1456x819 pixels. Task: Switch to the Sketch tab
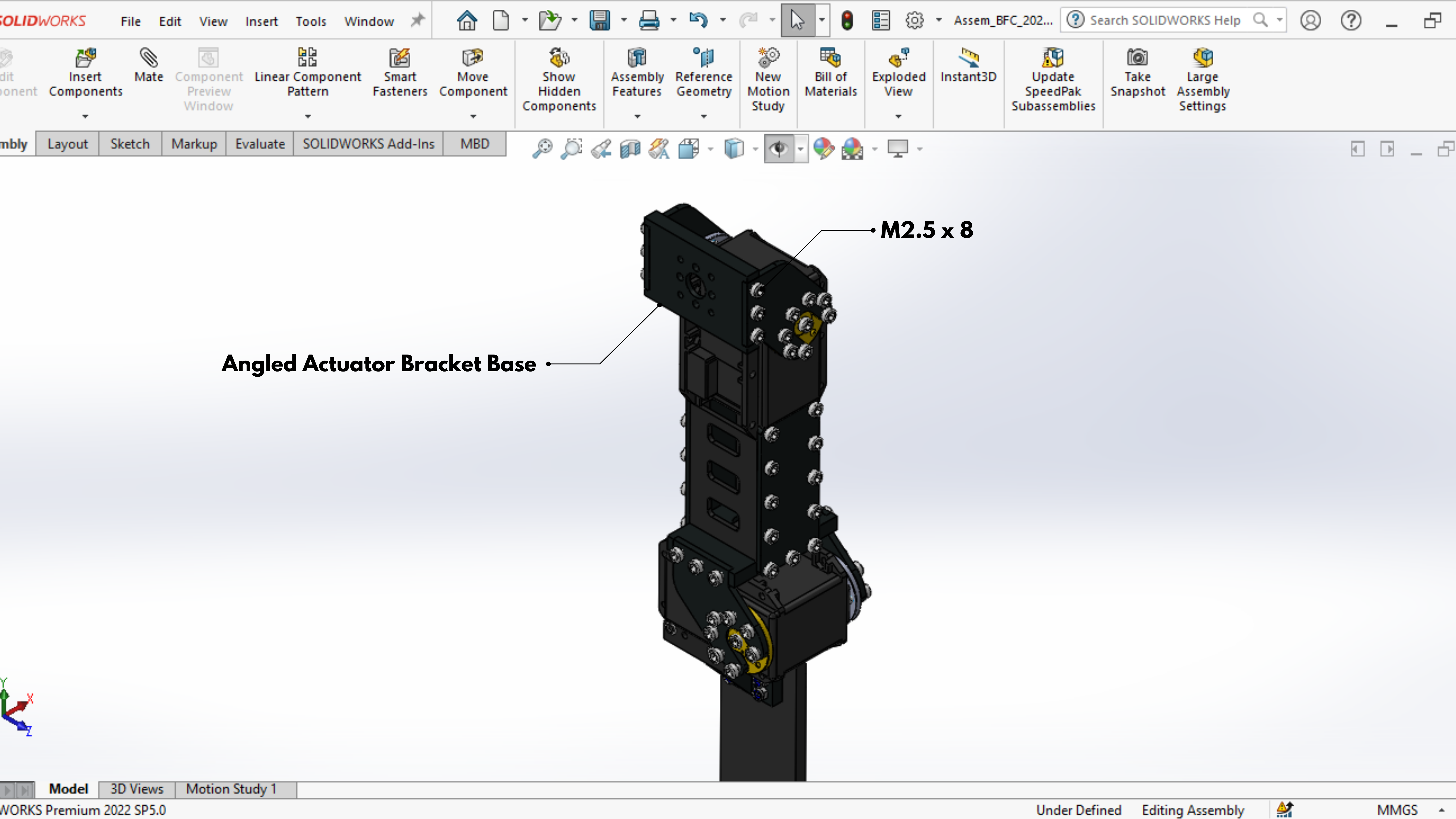coord(130,144)
